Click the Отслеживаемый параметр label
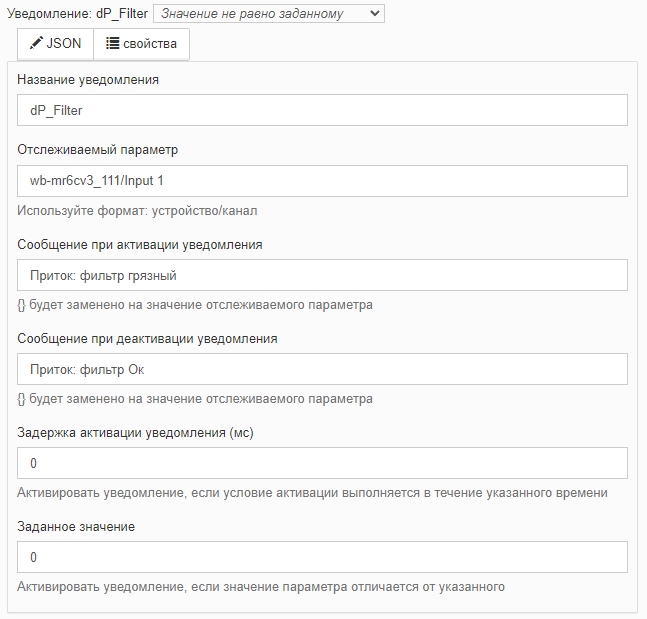Screen dimensions: 647x619 (x=97, y=149)
